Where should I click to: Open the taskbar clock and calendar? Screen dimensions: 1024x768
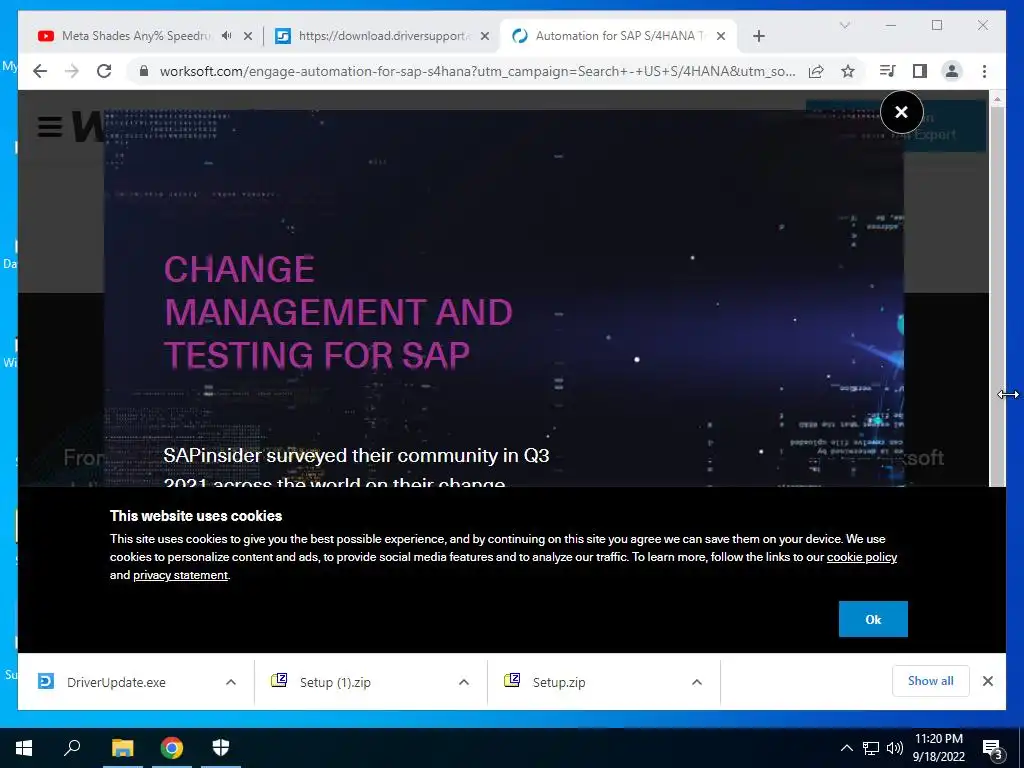[938, 748]
